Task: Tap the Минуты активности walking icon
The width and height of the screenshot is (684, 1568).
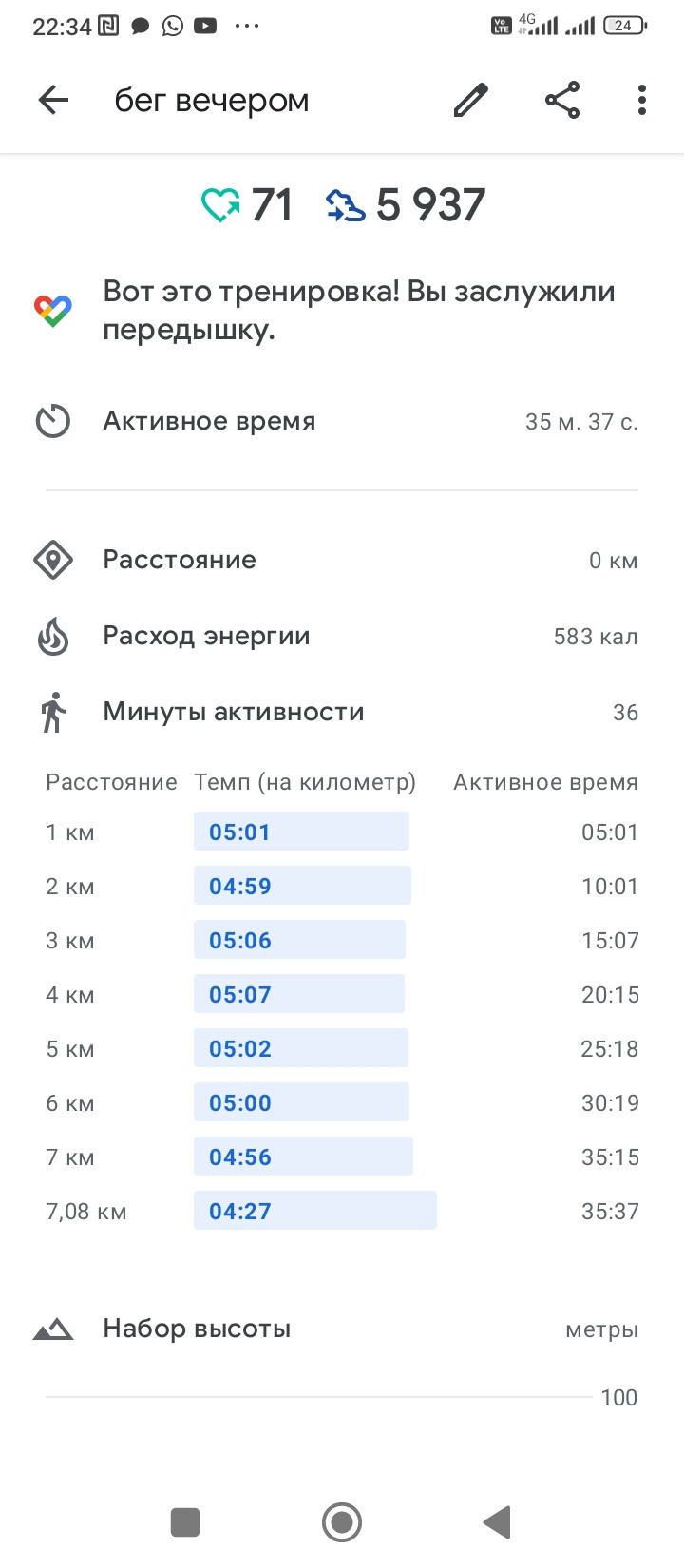Action: click(53, 712)
